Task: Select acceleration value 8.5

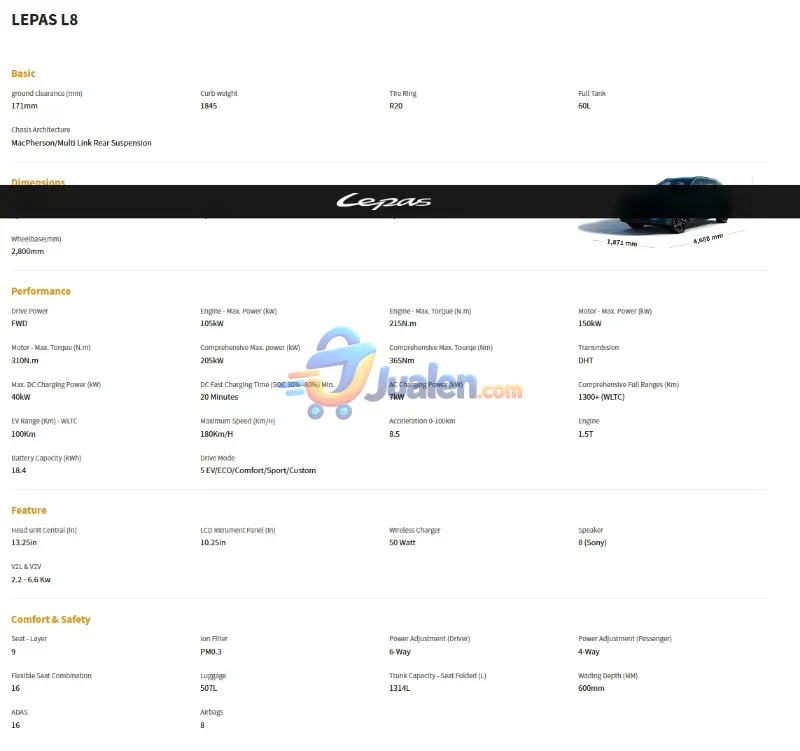Action: (x=394, y=434)
